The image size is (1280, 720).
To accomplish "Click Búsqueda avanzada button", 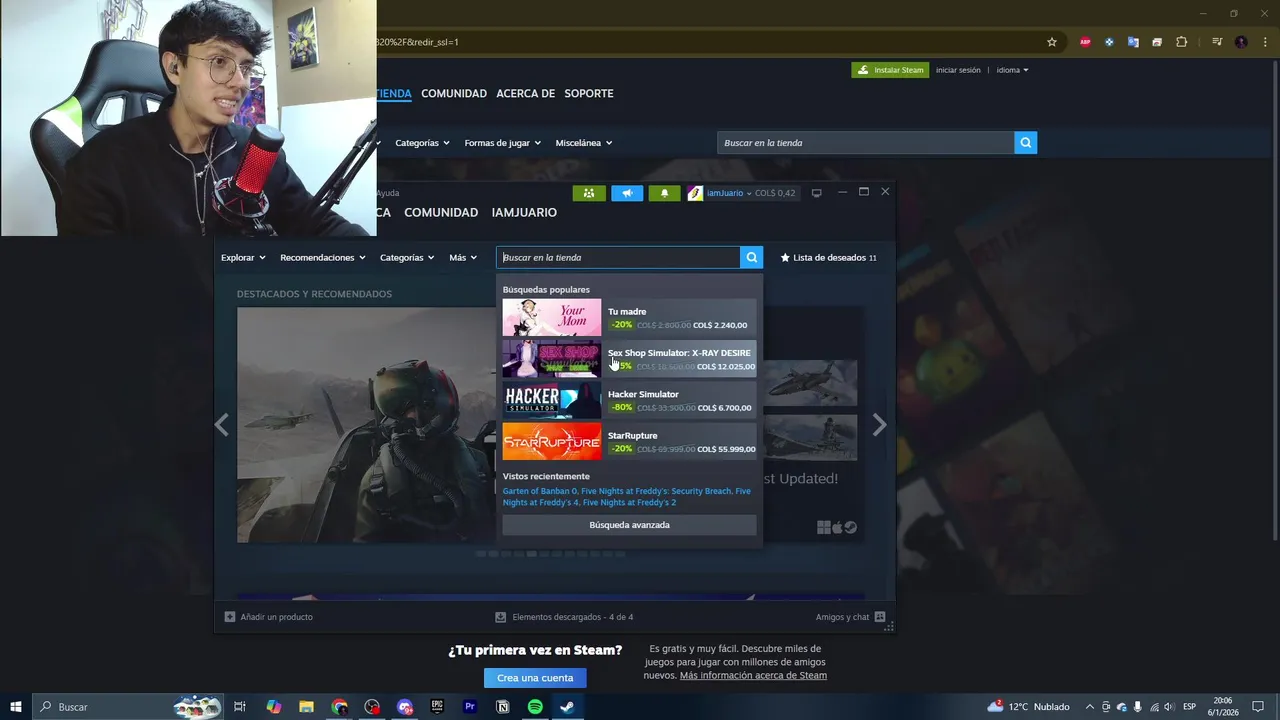I will (629, 525).
